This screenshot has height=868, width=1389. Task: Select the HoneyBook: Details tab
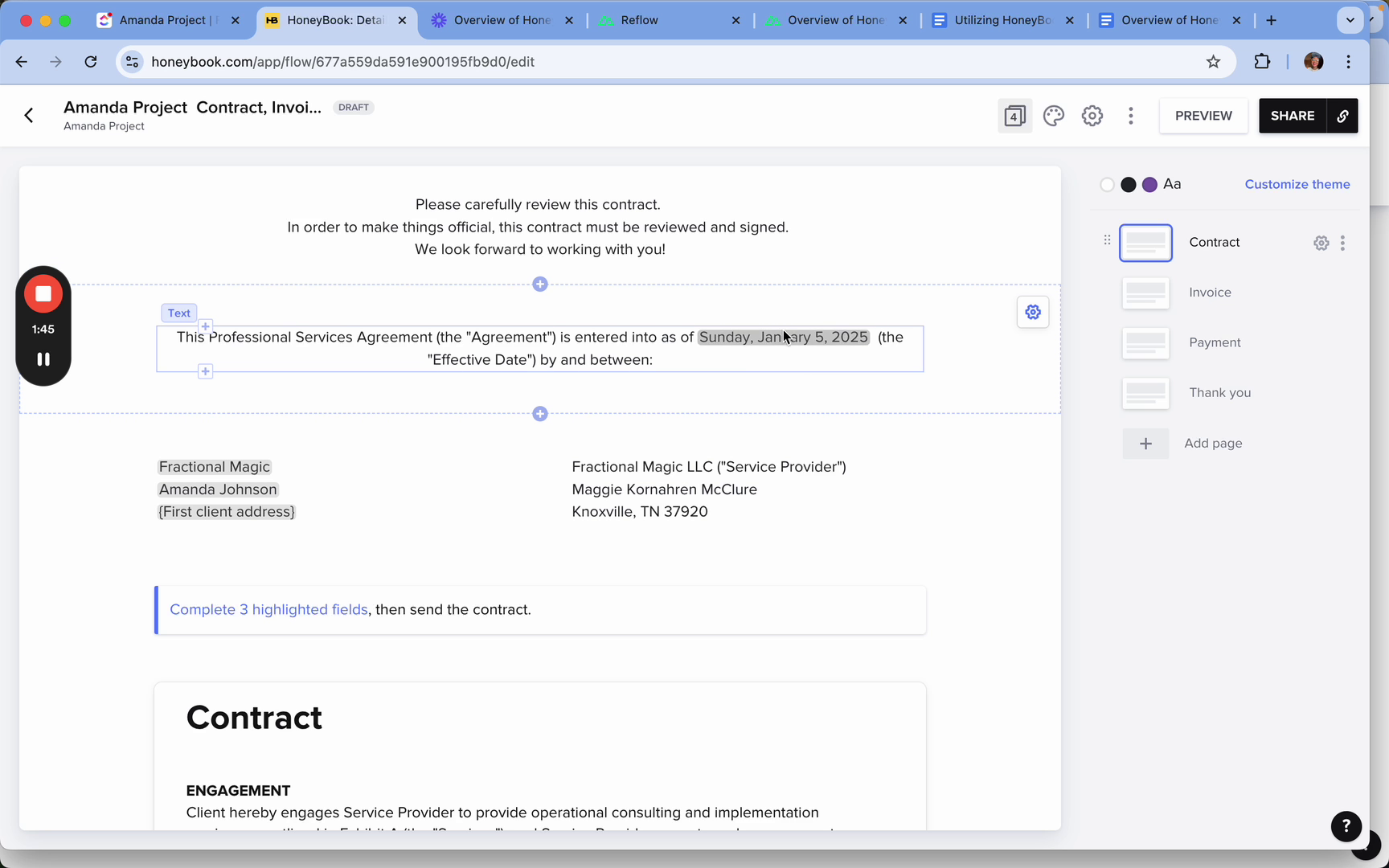point(337,20)
